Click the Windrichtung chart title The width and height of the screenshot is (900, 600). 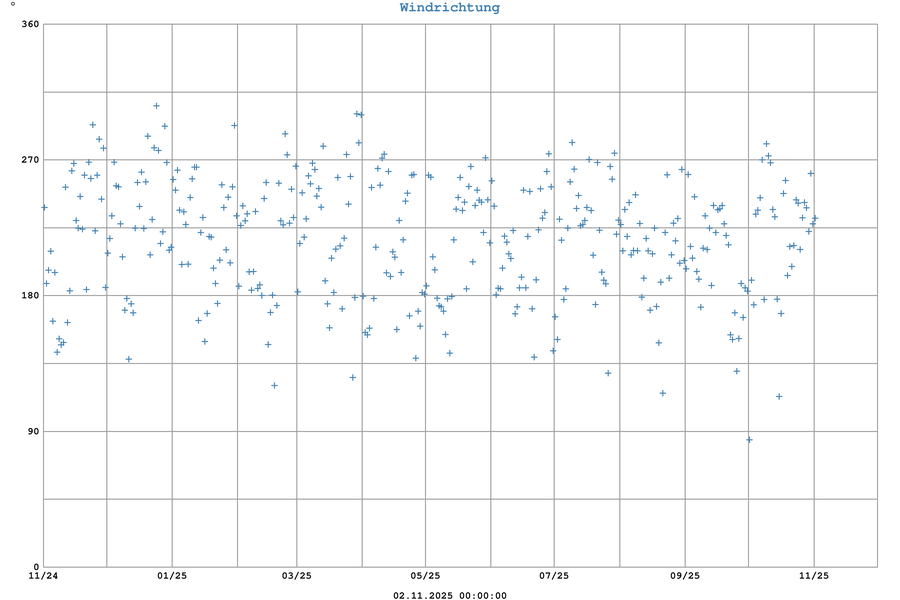[450, 8]
